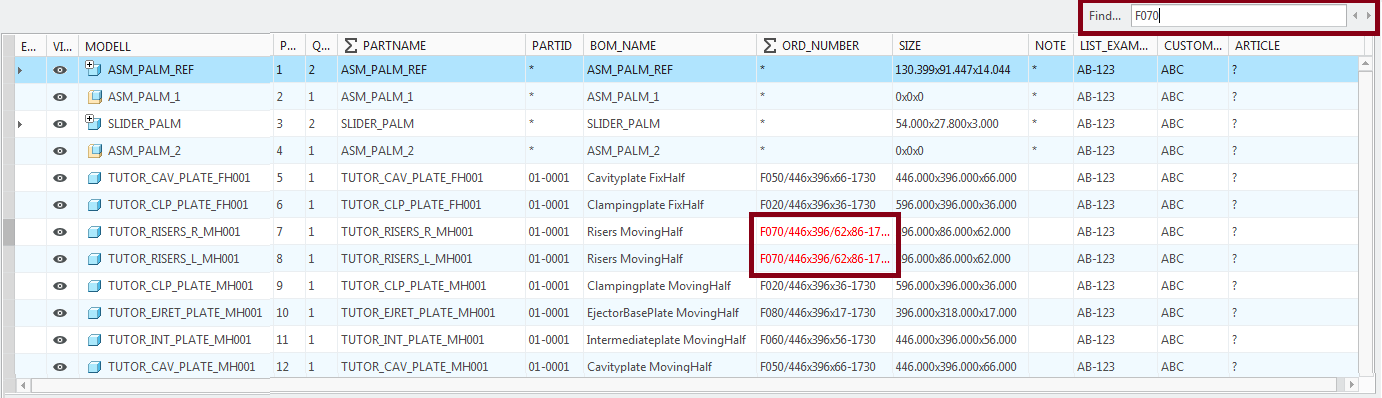Toggle eye icon for ASM_PALM_2

61,151
